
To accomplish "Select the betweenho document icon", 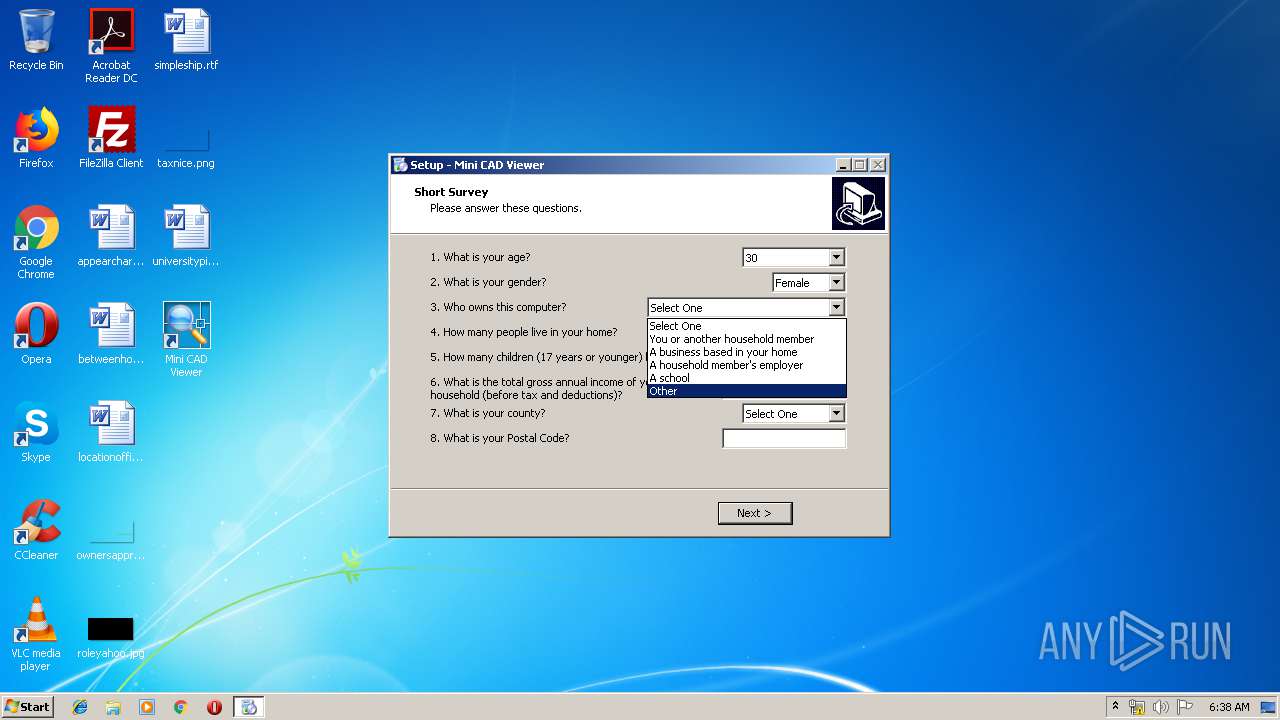I will pyautogui.click(x=111, y=334).
